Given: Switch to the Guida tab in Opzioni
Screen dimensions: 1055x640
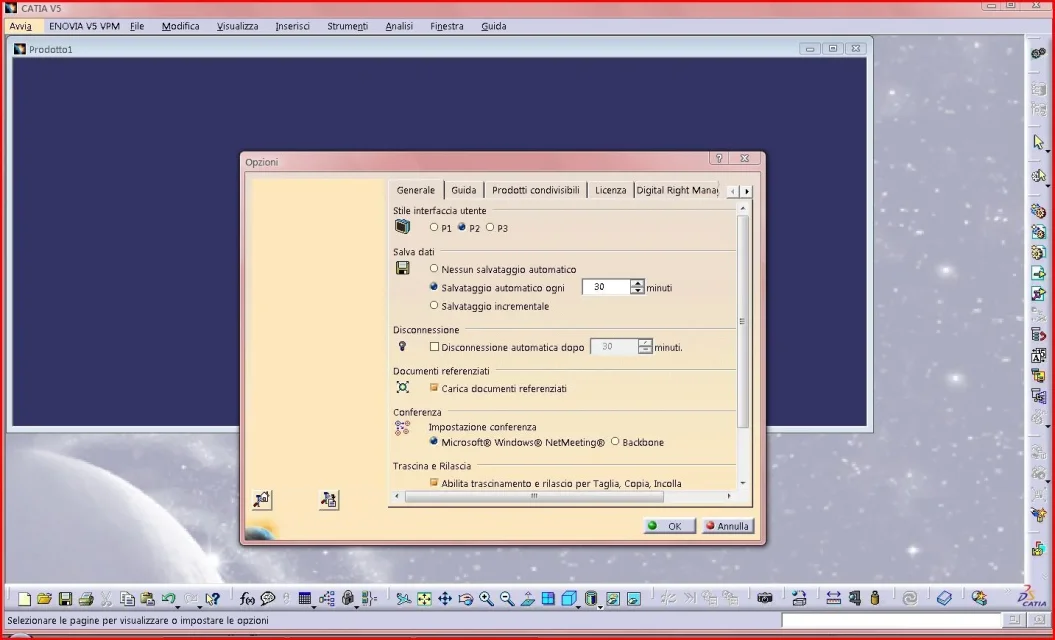Looking at the screenshot, I should [464, 190].
